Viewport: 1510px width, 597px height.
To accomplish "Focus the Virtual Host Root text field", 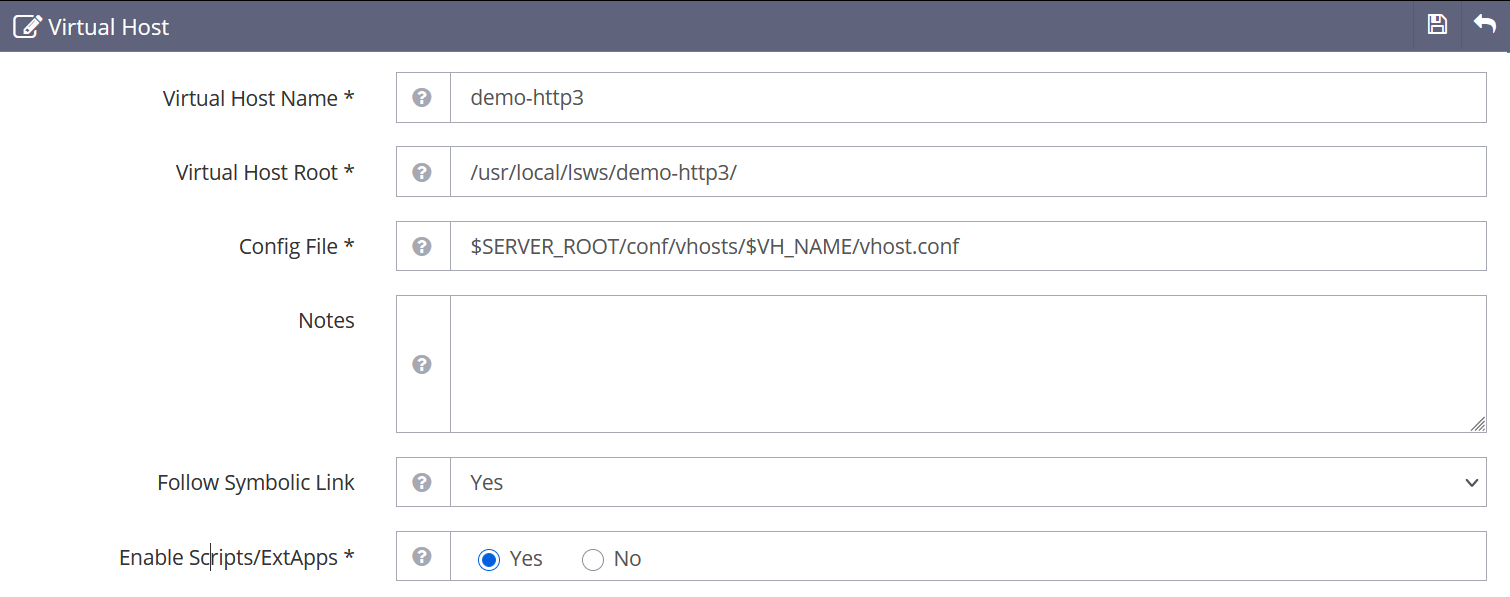I will pyautogui.click(x=967, y=172).
